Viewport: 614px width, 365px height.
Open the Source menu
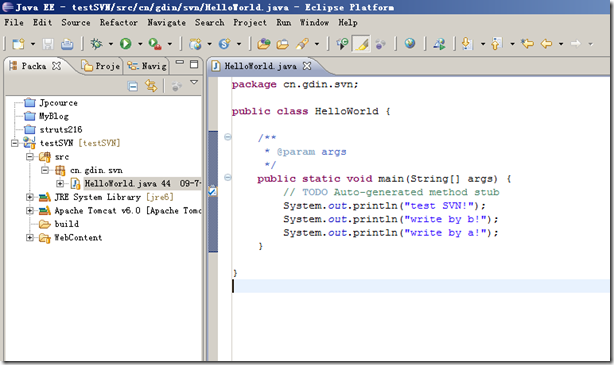pyautogui.click(x=76, y=23)
